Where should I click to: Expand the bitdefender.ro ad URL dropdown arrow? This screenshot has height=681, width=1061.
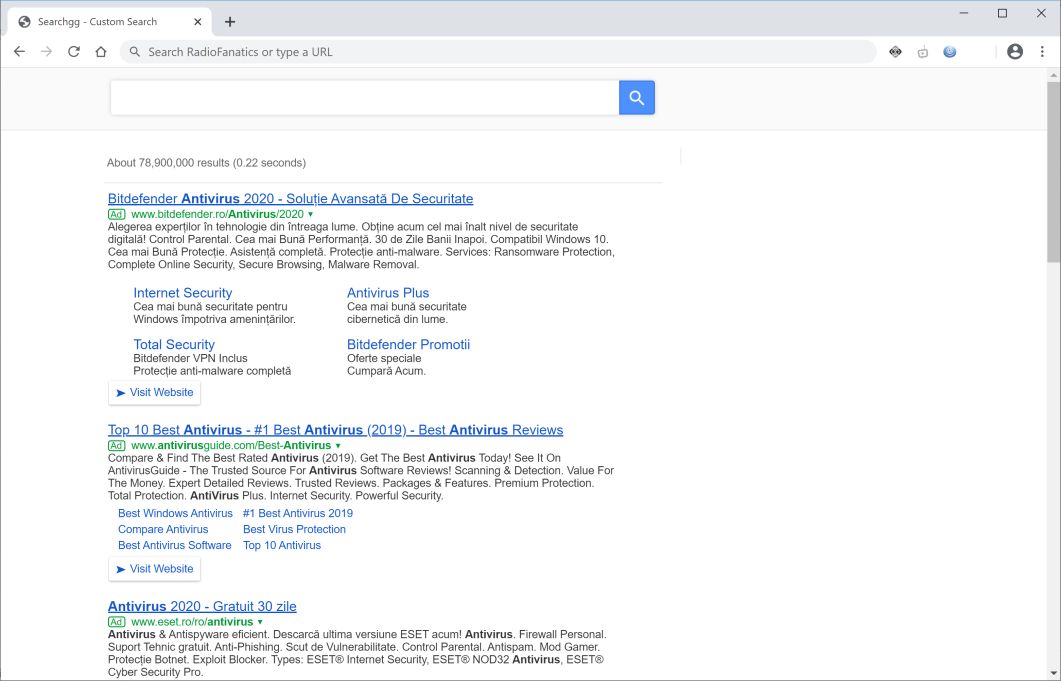pyautogui.click(x=311, y=215)
